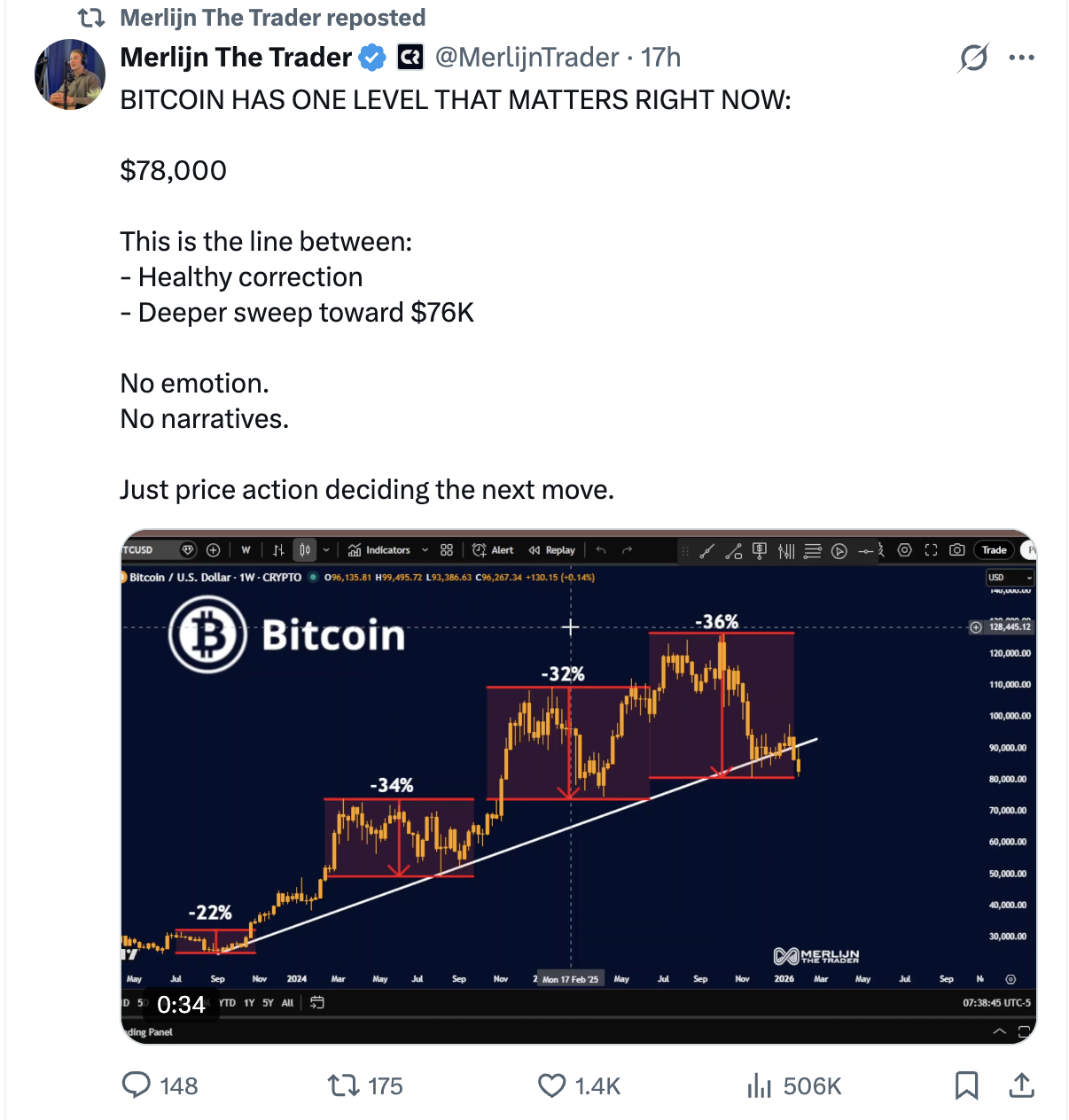
Task: Open the reply comments icon
Action: (x=137, y=1085)
